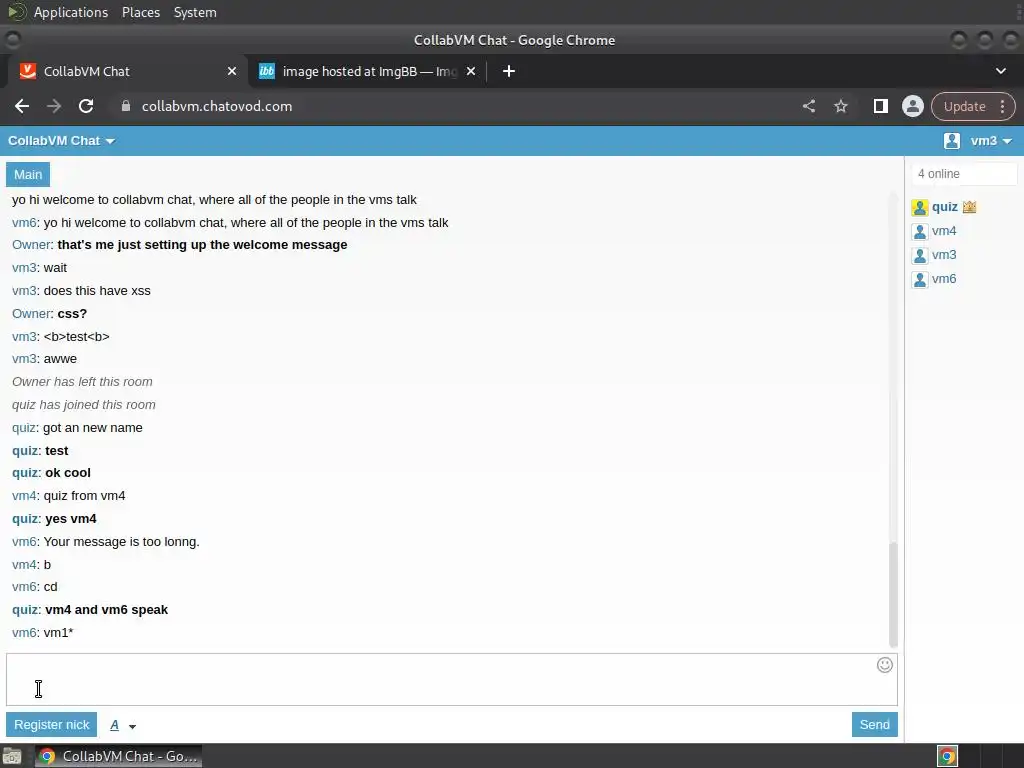Open the tab search chevron

click(x=1000, y=71)
